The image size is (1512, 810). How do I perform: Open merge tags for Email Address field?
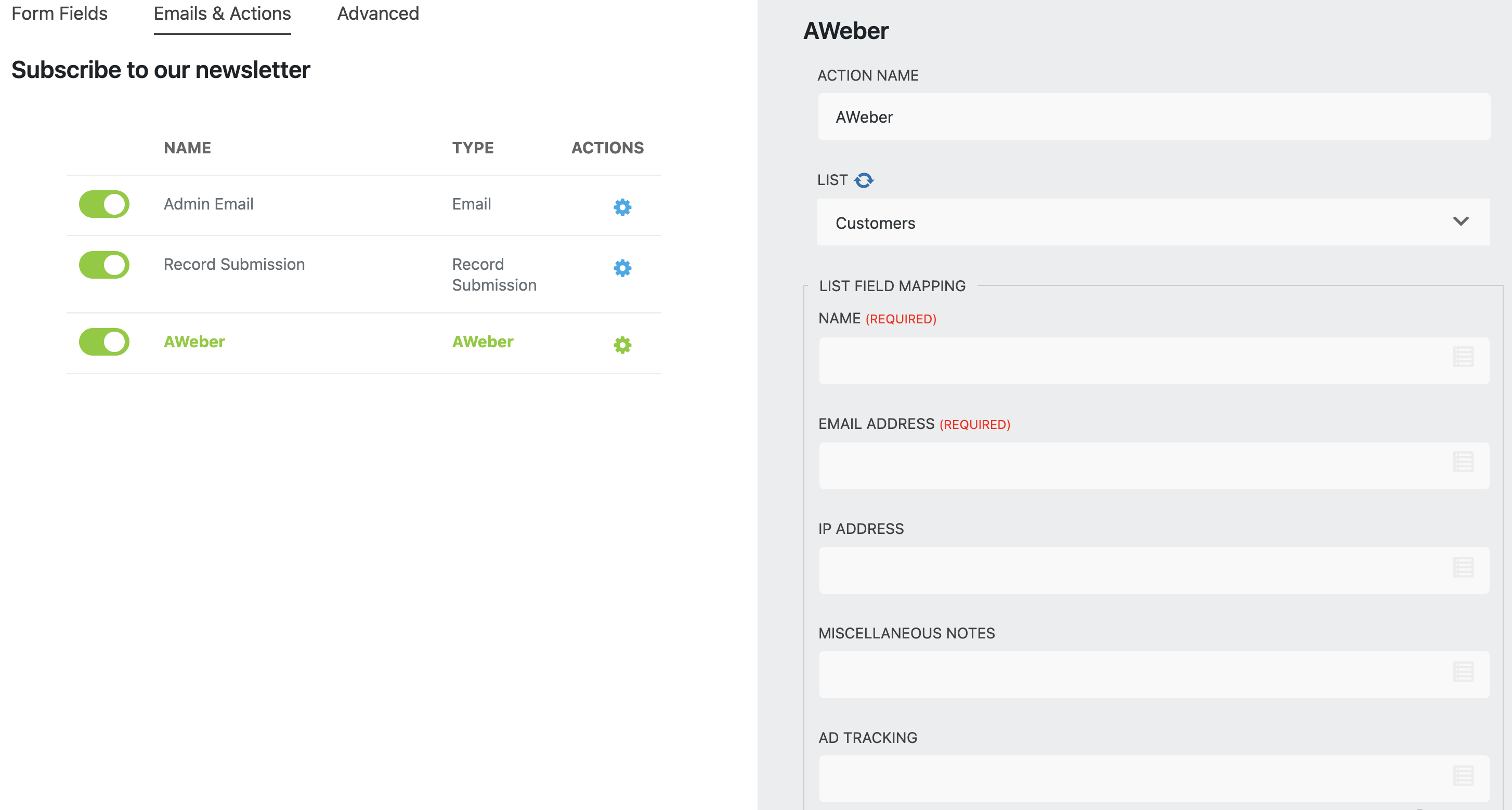(x=1463, y=462)
